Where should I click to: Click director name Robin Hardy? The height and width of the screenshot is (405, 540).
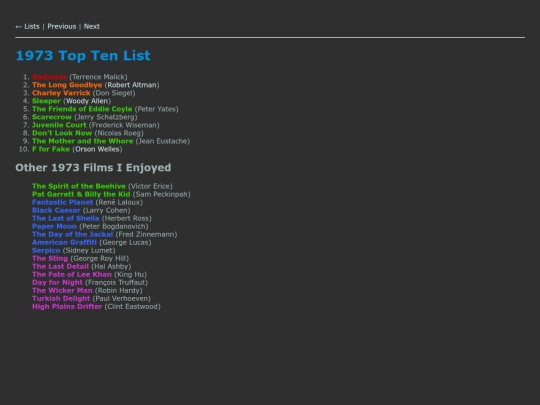tap(119, 291)
